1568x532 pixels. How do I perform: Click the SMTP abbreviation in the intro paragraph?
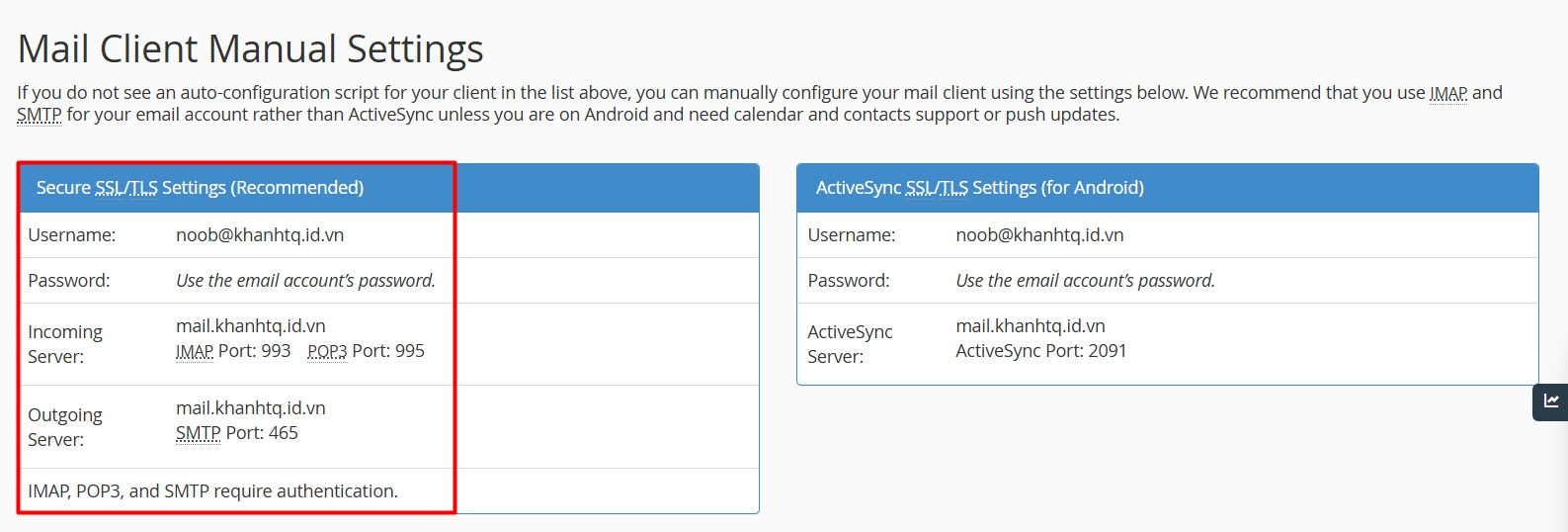point(40,115)
